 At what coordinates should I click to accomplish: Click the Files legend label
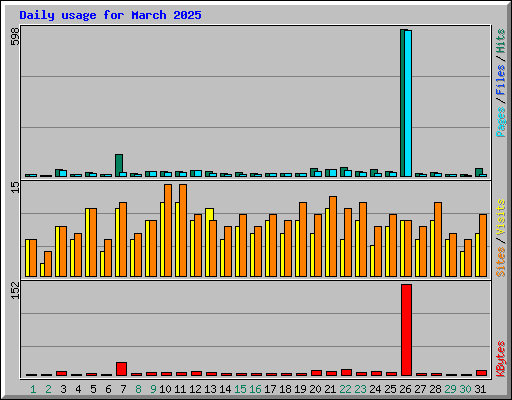501,80
